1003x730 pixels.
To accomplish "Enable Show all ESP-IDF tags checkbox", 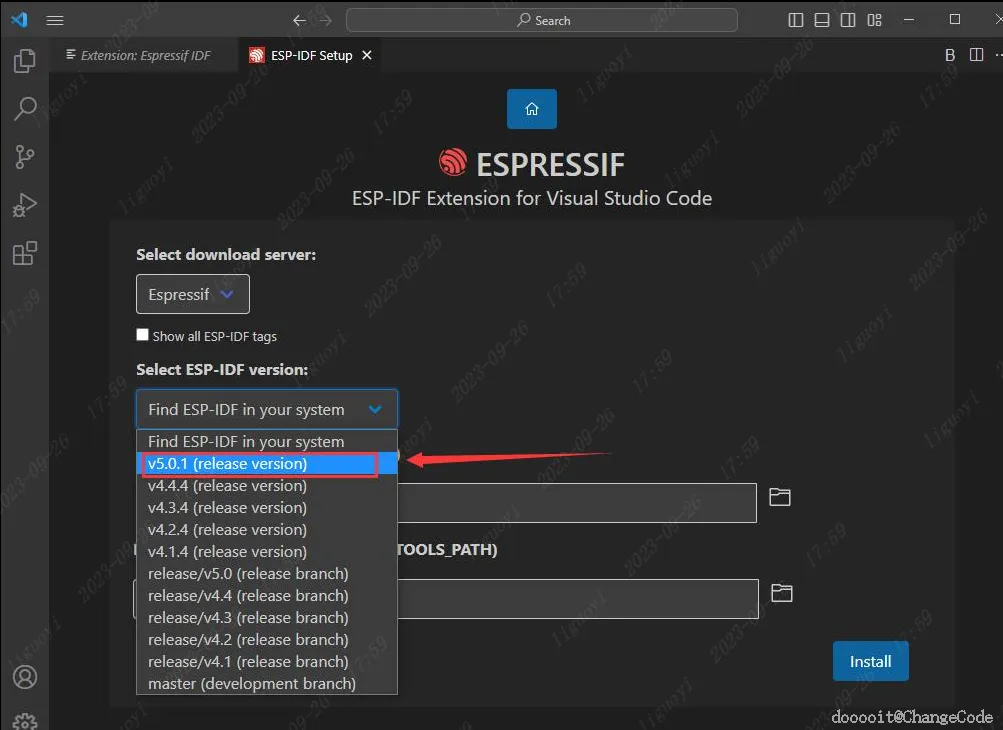I will point(142,335).
